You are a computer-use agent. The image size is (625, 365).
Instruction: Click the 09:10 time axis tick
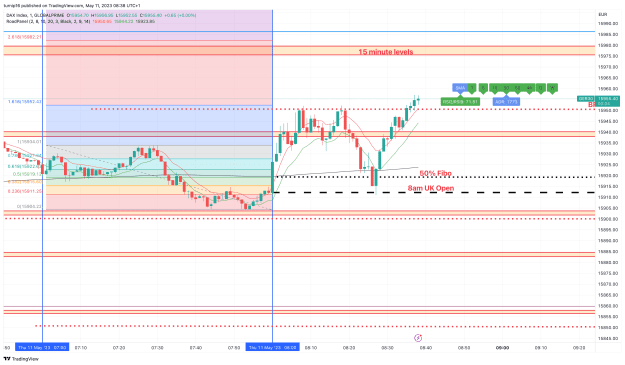pyautogui.click(x=540, y=348)
